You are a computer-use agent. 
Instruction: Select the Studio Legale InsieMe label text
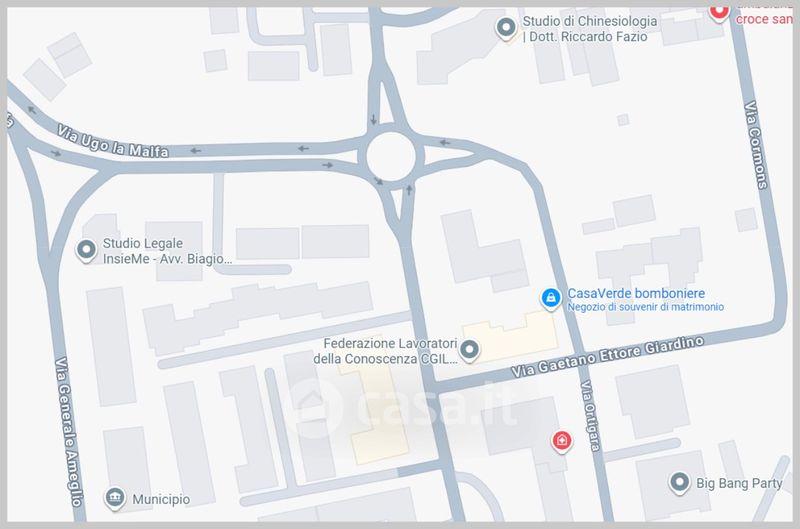coord(167,251)
